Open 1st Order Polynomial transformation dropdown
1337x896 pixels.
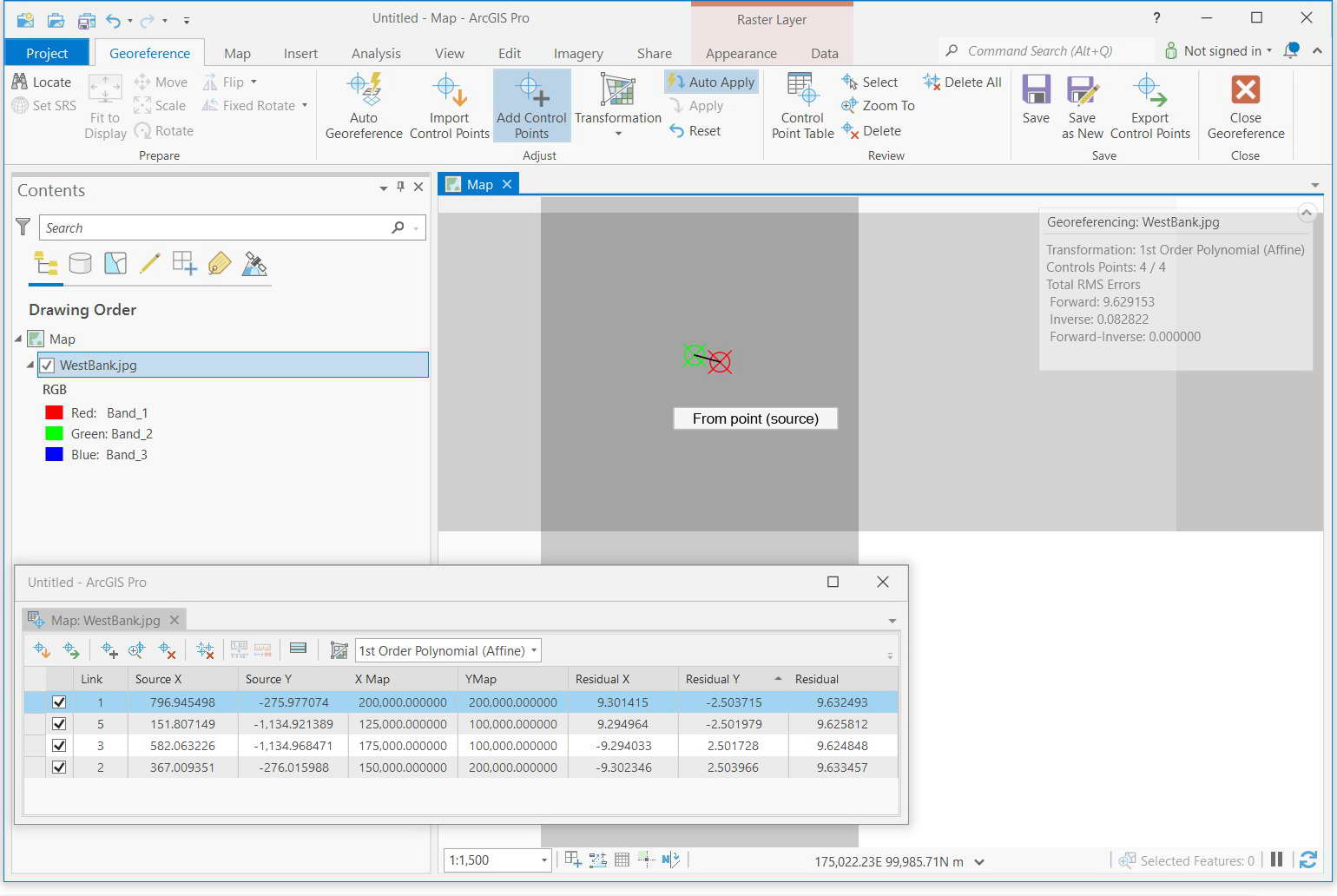coord(448,650)
